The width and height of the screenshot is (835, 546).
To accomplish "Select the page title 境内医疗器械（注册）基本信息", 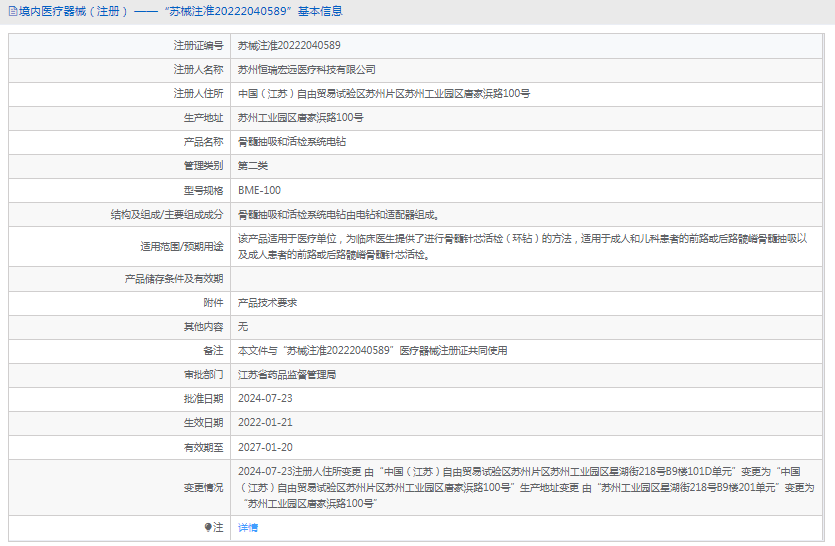I will click(181, 11).
